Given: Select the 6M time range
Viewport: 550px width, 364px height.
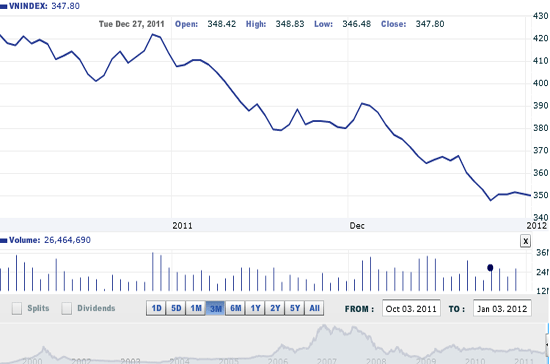Looking at the screenshot, I should tap(235, 308).
